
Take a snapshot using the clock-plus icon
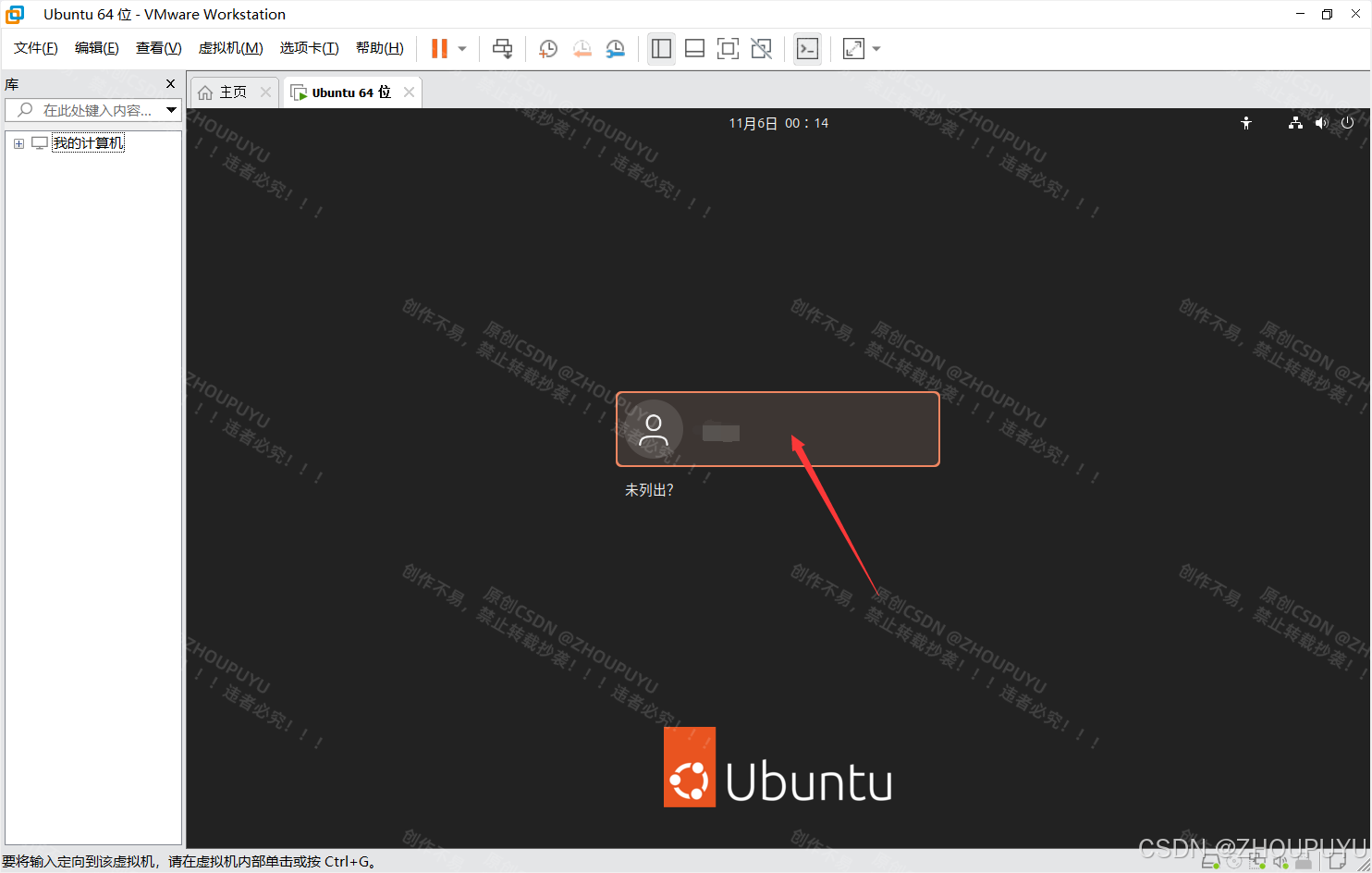[548, 49]
